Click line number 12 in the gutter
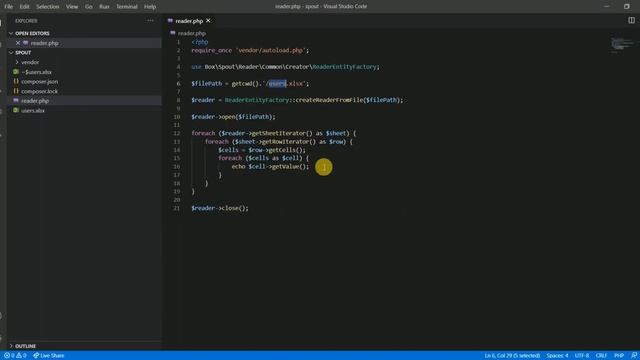640x360 pixels. click(x=177, y=133)
